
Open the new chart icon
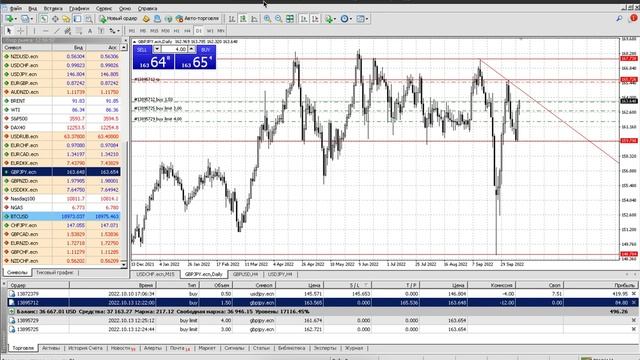(9, 19)
